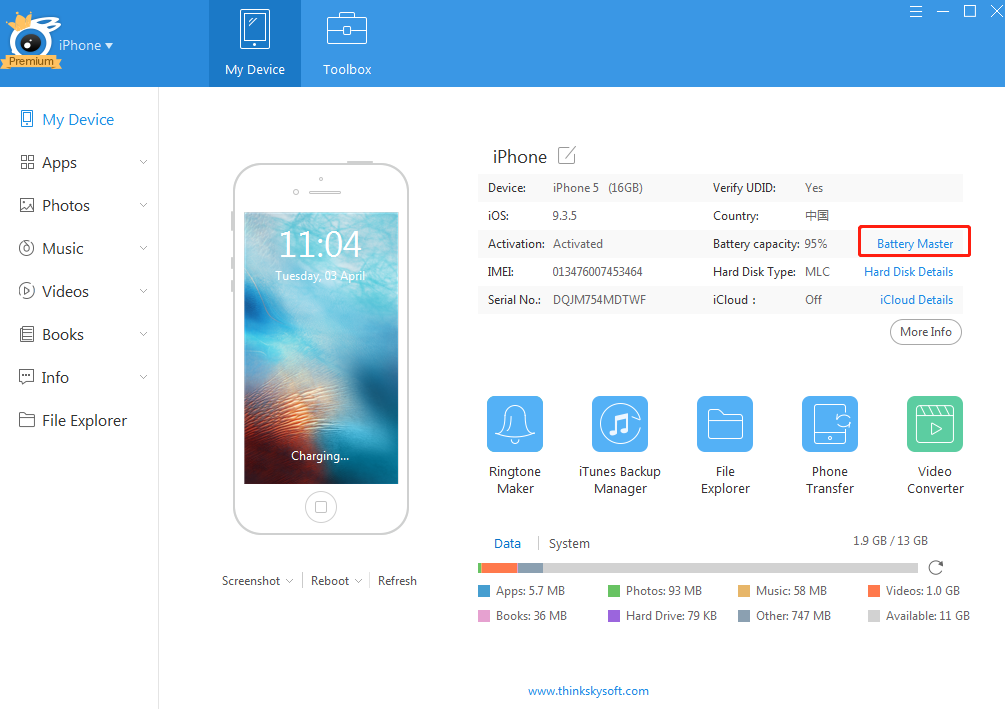Click the iPhone lock screen preview
1005x709 pixels.
pyautogui.click(x=321, y=348)
